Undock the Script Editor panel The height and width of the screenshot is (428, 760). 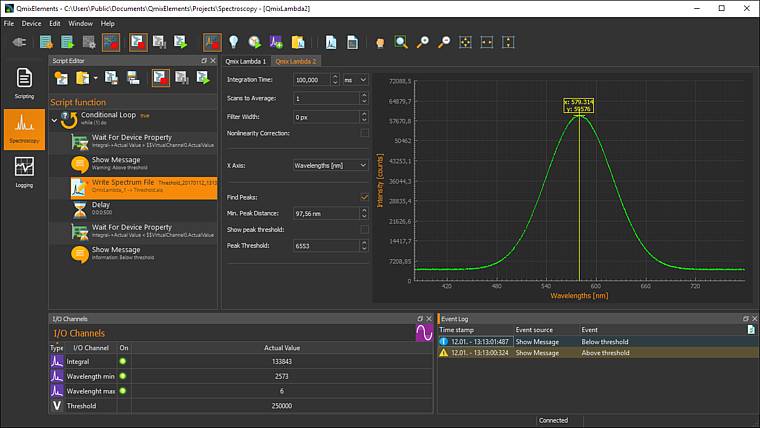pyautogui.click(x=204, y=61)
